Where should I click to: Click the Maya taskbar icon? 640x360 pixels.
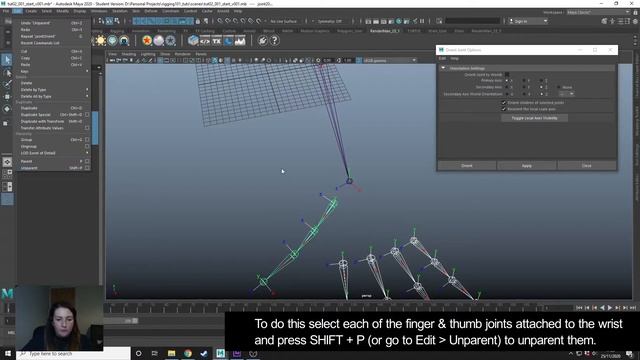point(220,353)
